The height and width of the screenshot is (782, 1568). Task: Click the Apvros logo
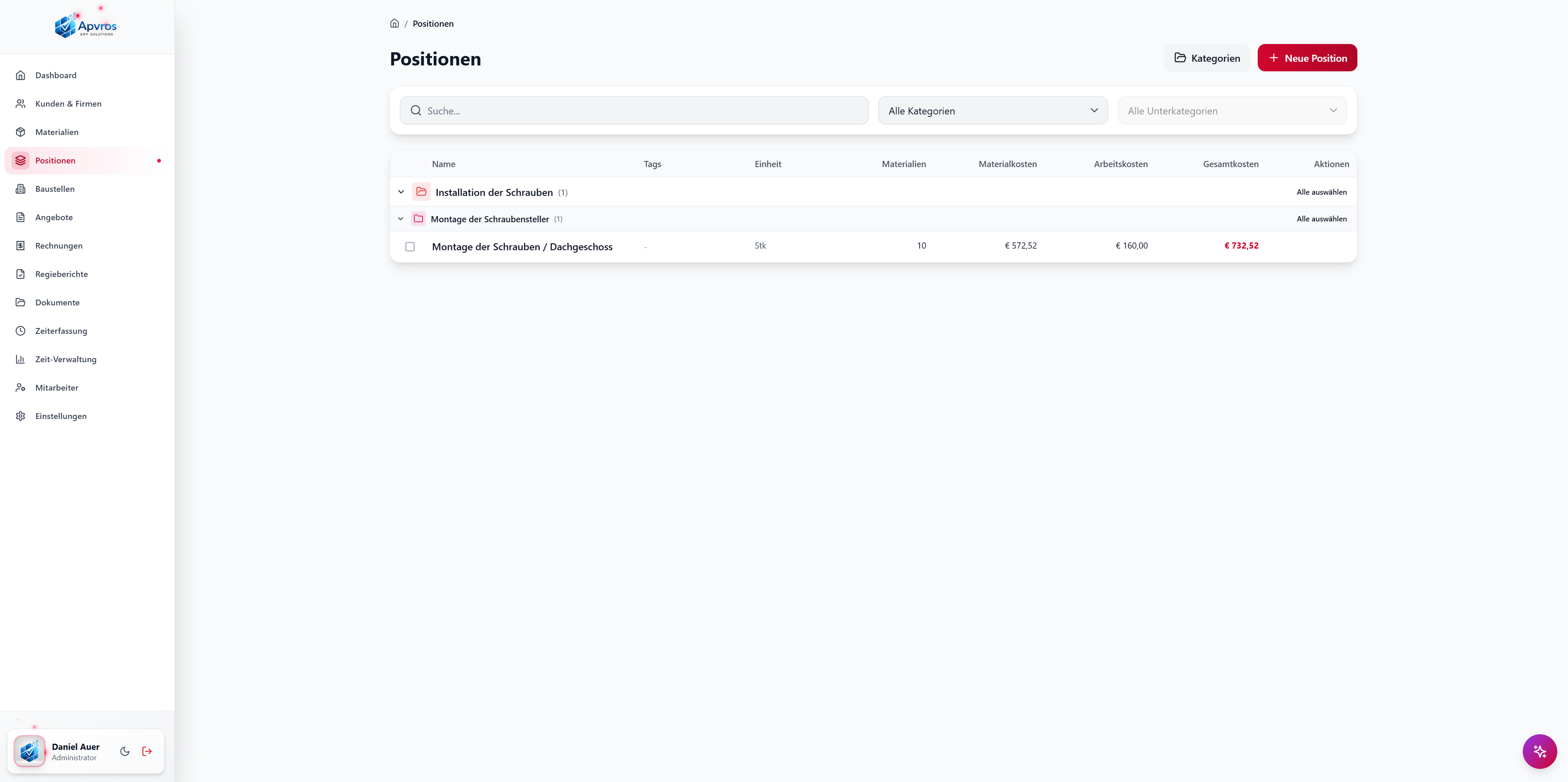tap(86, 26)
